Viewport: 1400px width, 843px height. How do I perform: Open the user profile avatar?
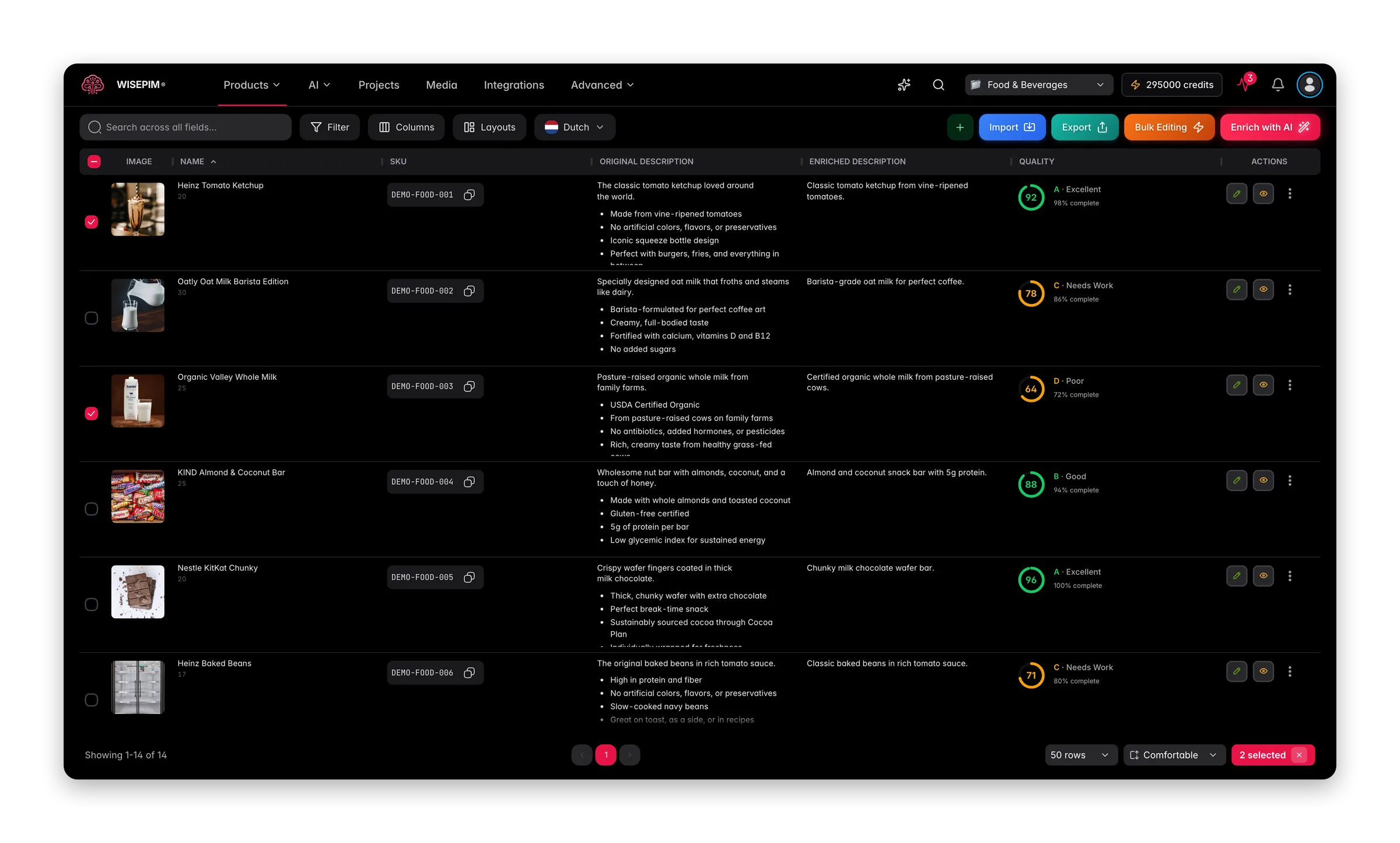pyautogui.click(x=1309, y=85)
